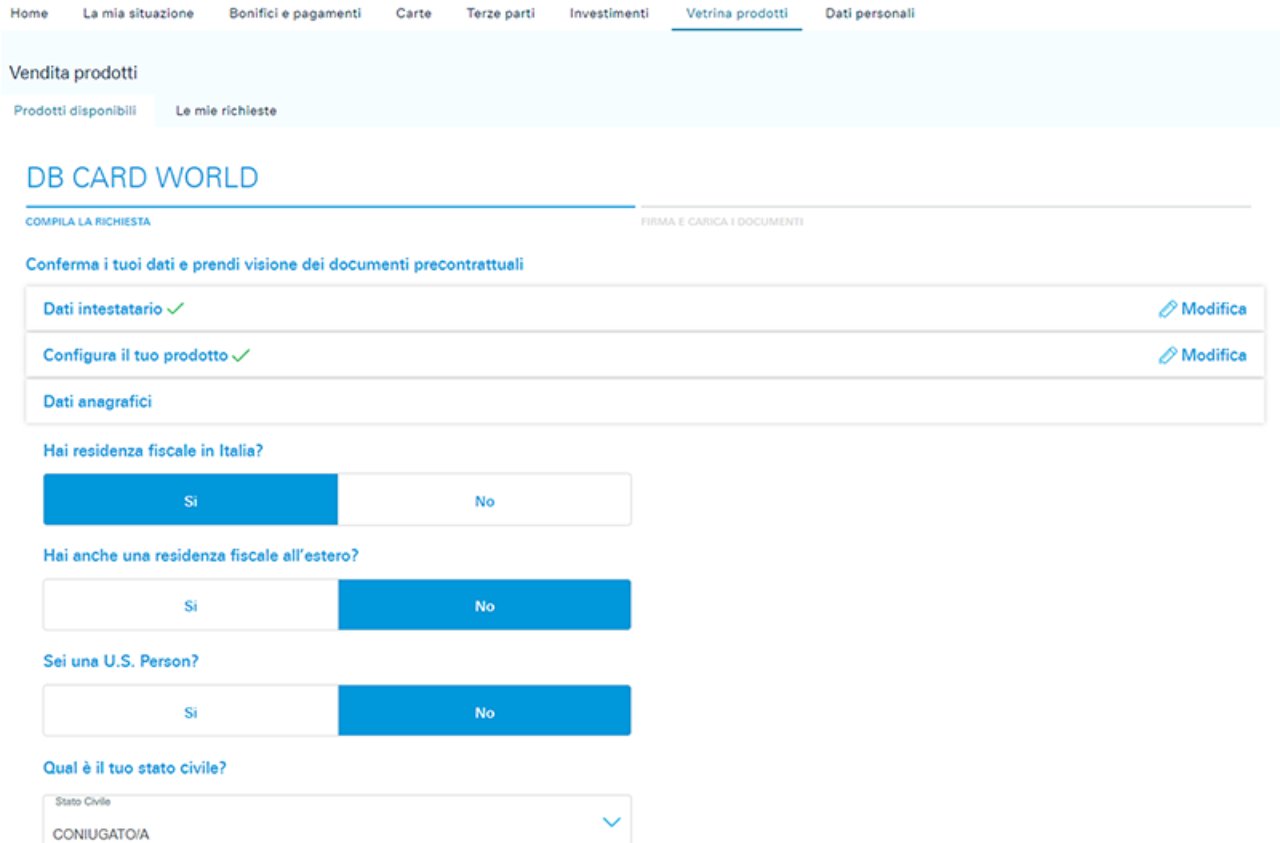Select Si for U.S. Person question
The image size is (1280, 843).
coord(191,712)
